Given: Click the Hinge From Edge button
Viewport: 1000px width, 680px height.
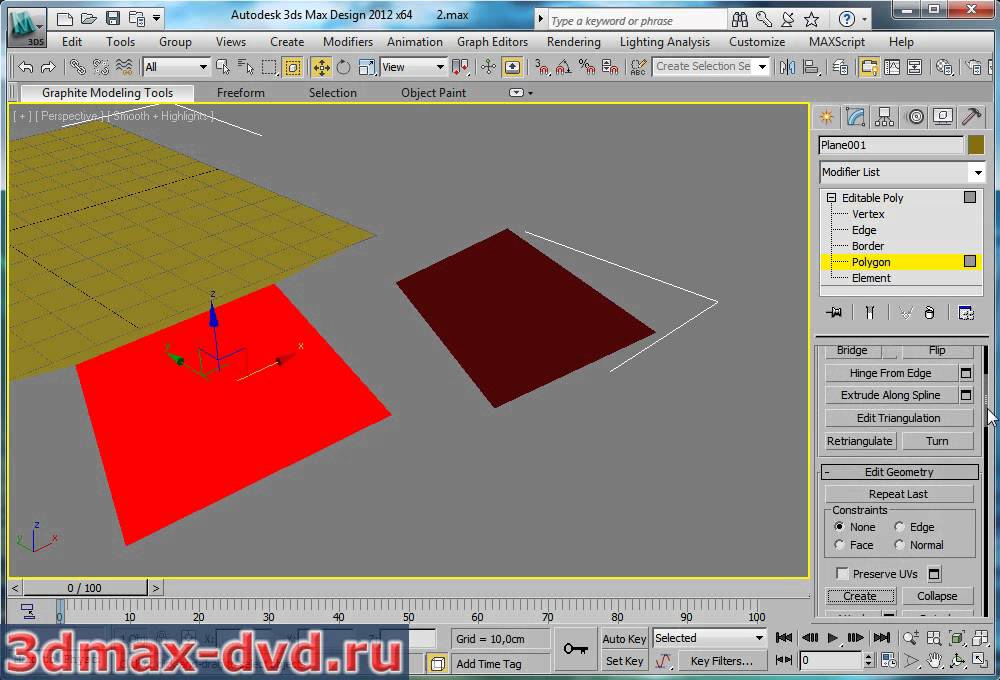Looking at the screenshot, I should click(890, 373).
